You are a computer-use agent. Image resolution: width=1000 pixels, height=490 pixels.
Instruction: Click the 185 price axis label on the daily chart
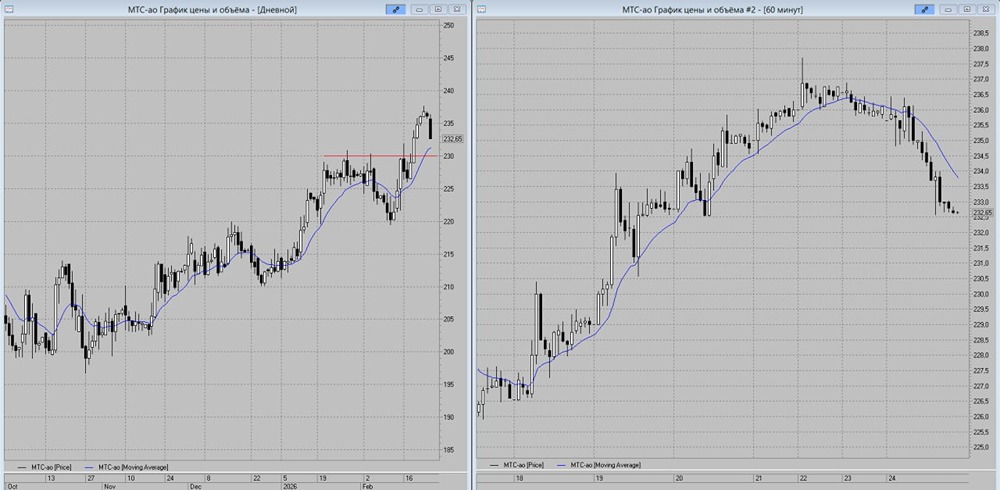[448, 450]
